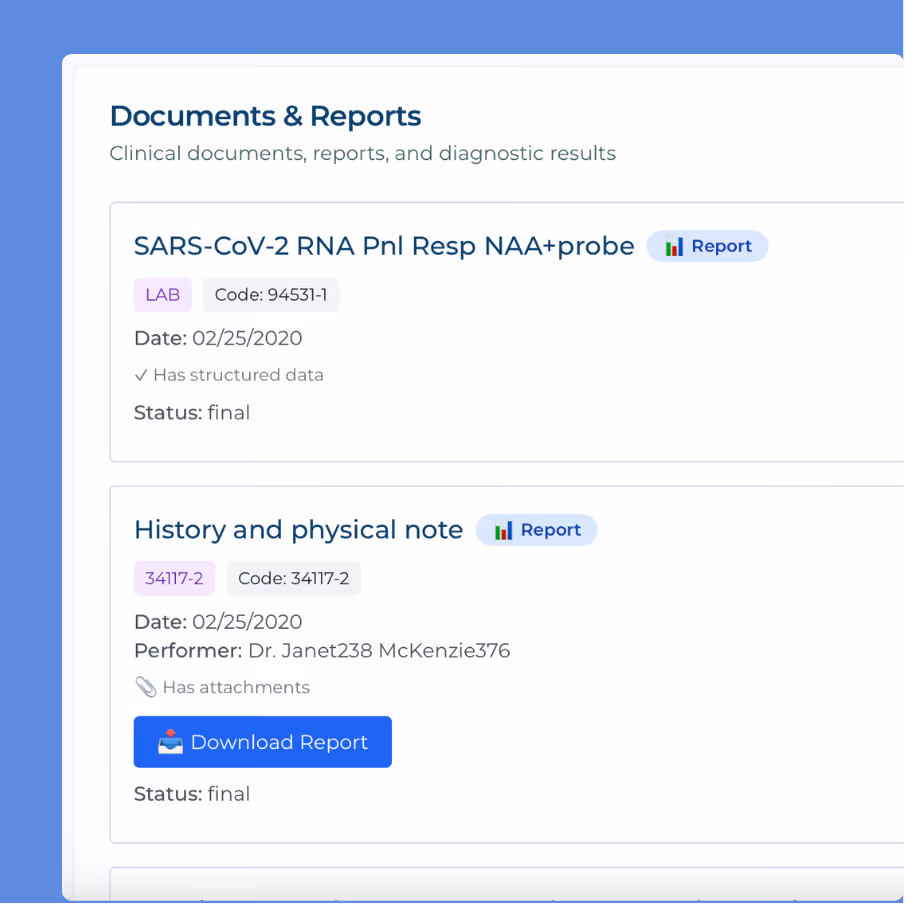Click the Date 02/25/2020 in SARS-CoV-2 card

tap(218, 338)
